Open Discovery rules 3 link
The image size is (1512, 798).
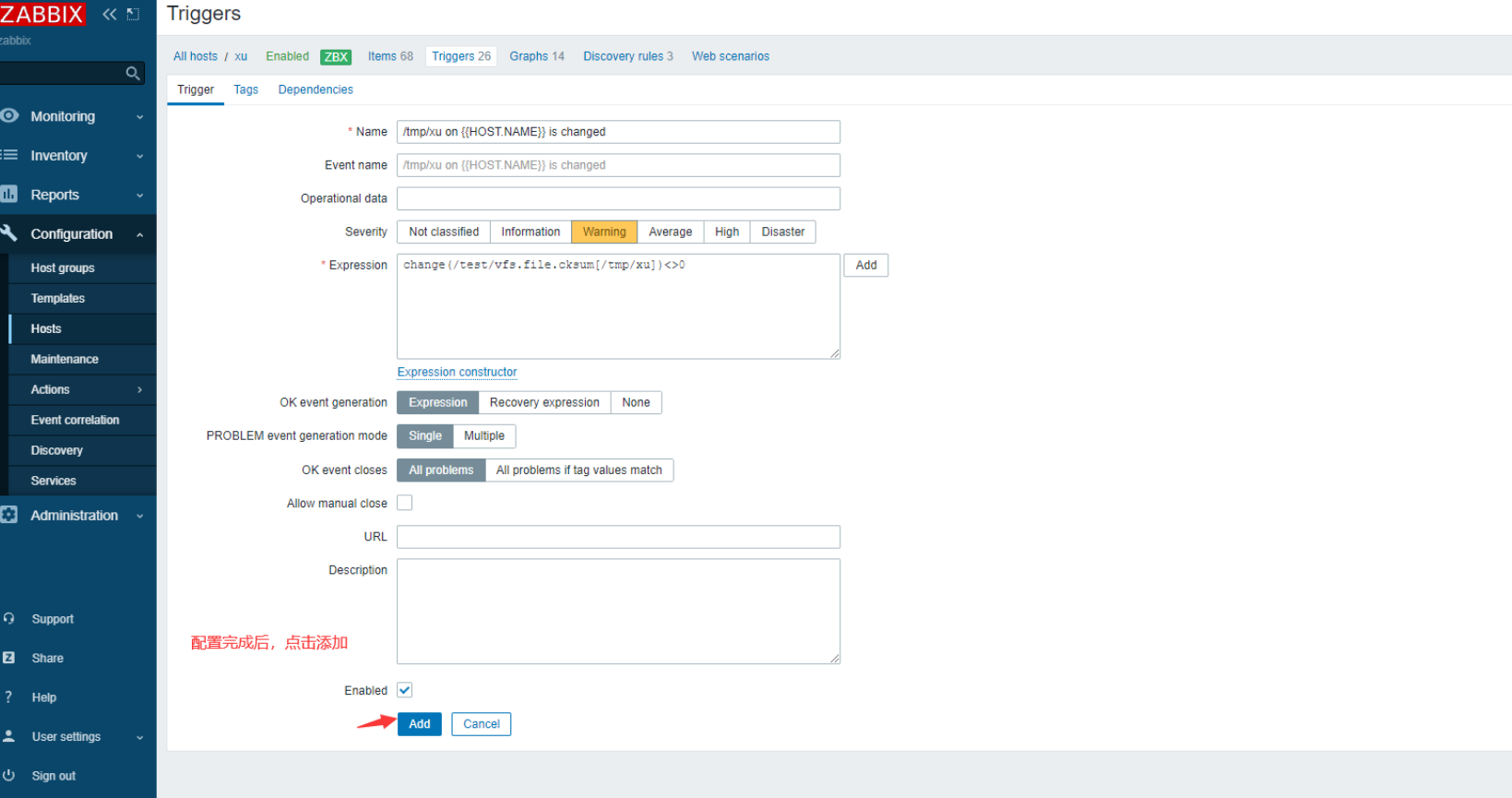coord(628,56)
